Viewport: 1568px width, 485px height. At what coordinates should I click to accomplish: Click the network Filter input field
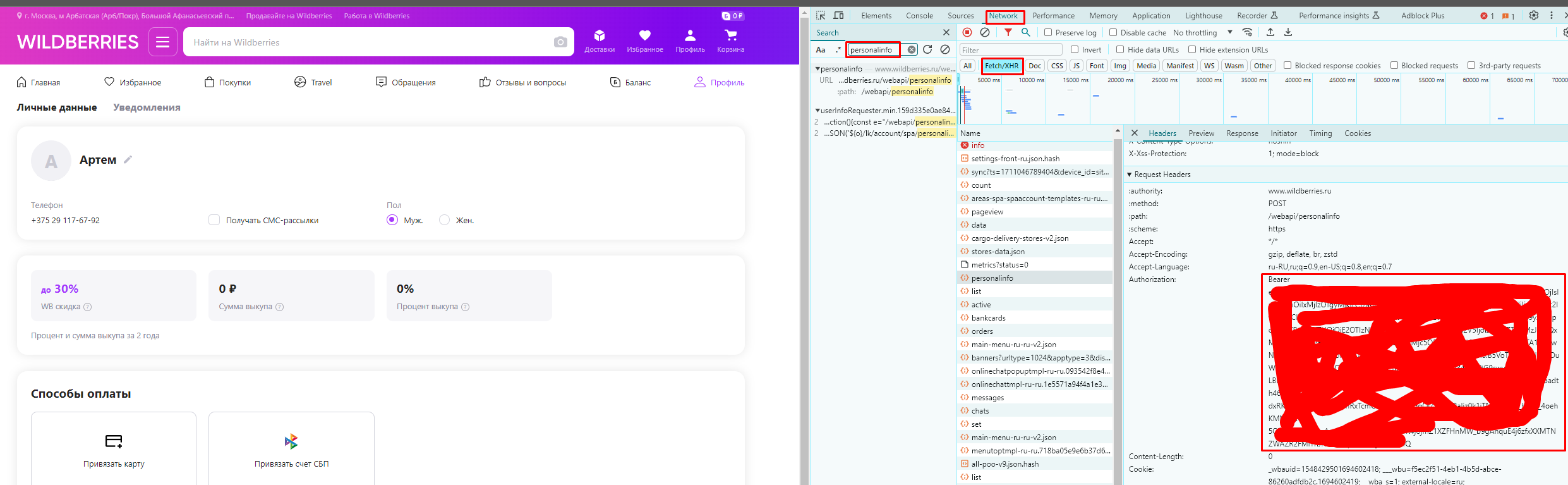1011,50
